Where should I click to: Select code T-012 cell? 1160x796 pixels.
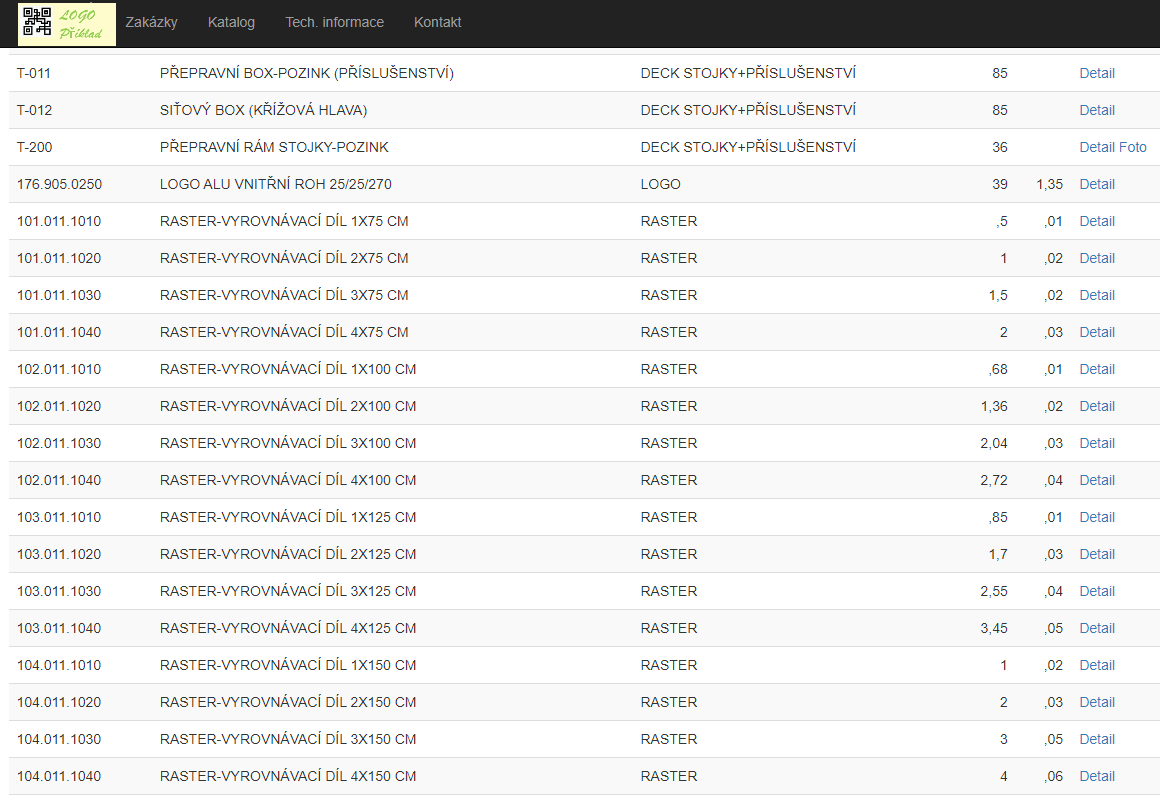(35, 110)
